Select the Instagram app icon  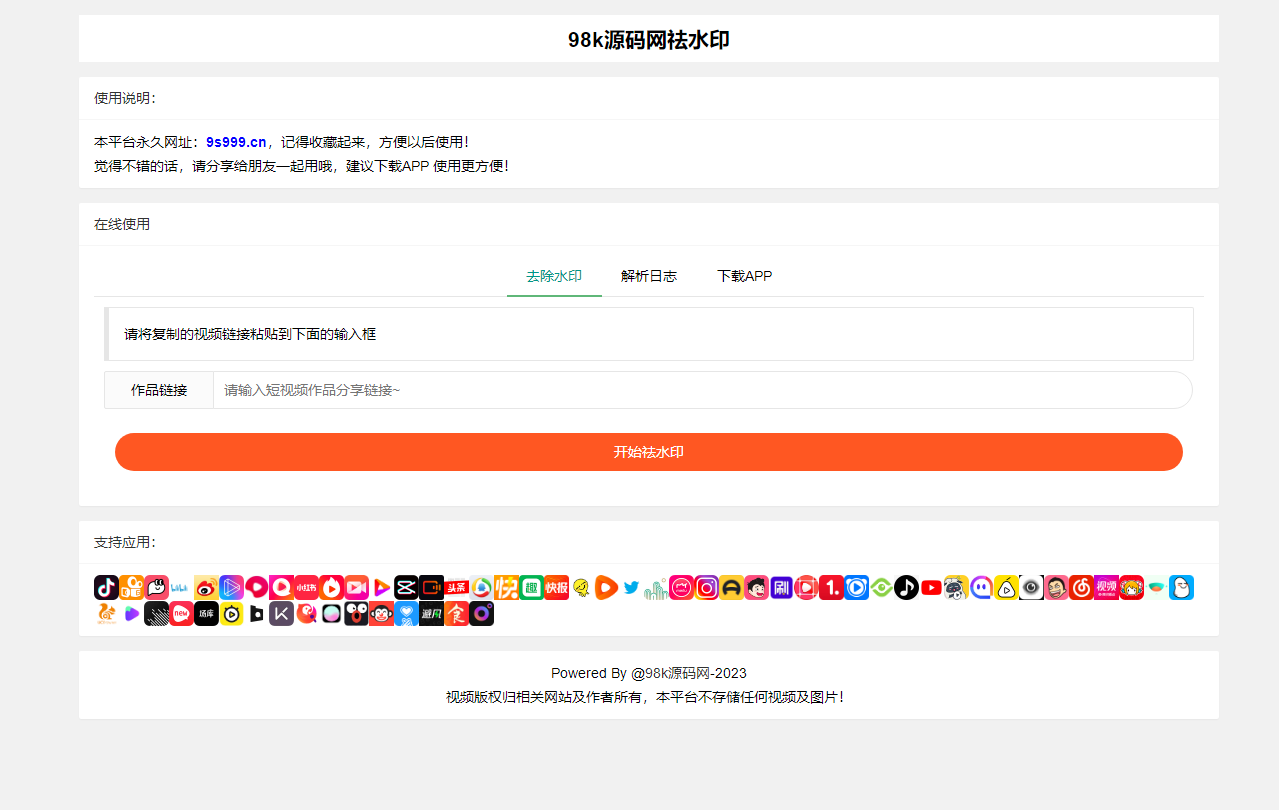pos(706,588)
